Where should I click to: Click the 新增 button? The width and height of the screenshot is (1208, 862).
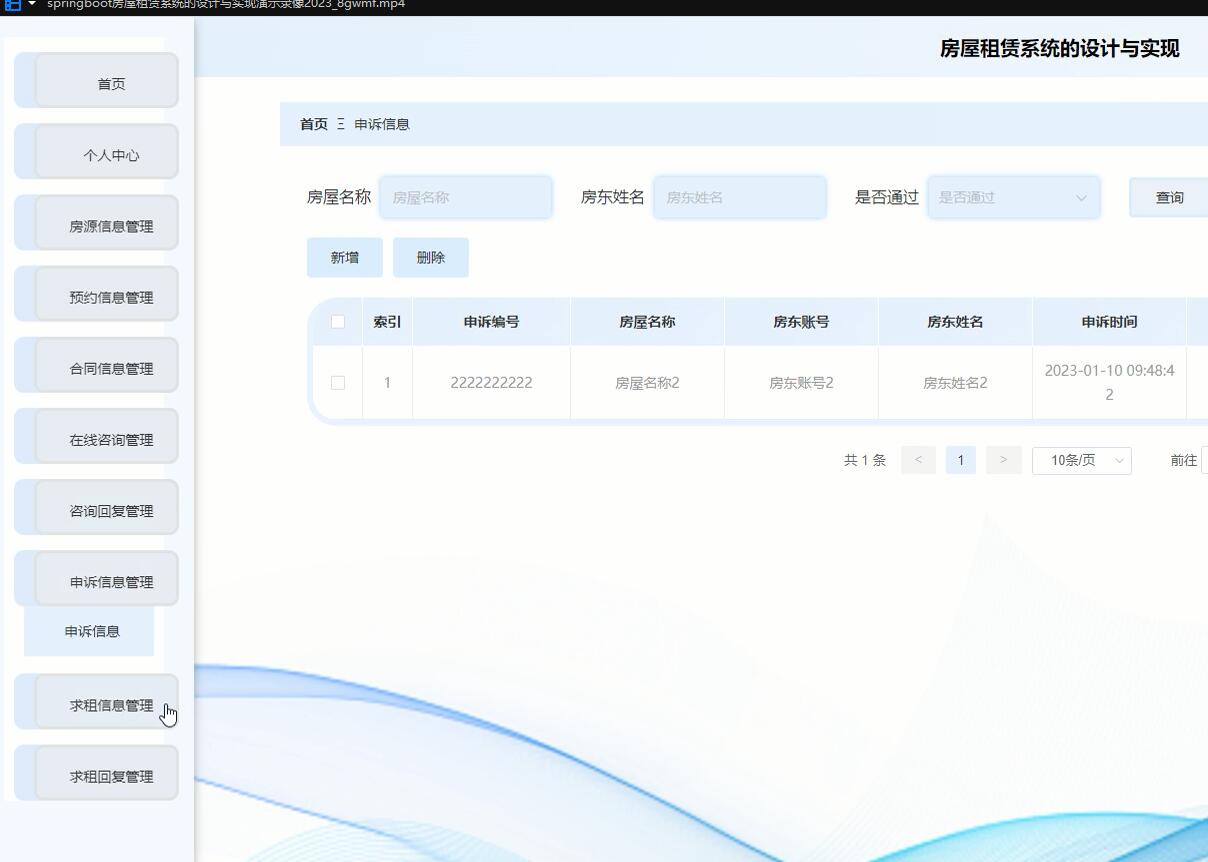[345, 257]
